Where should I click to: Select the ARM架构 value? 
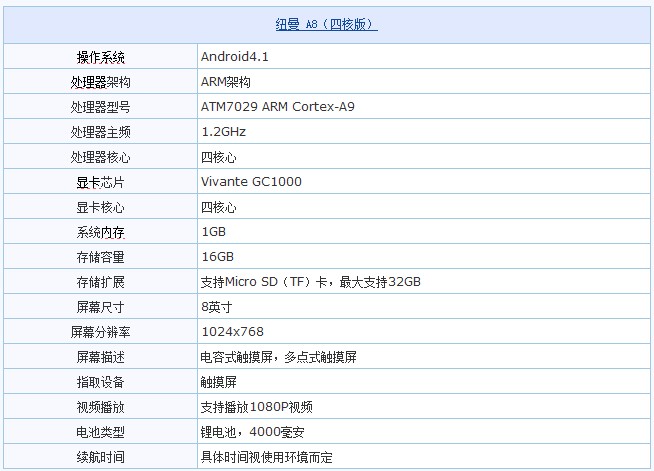click(x=226, y=82)
